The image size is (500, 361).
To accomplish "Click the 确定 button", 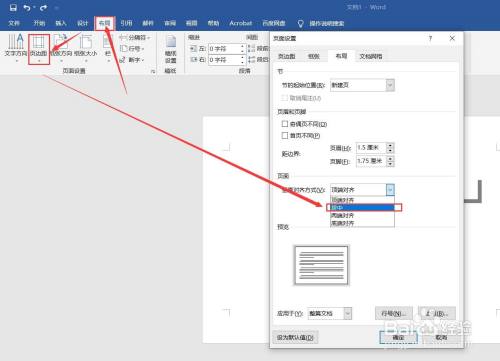I will point(398,337).
